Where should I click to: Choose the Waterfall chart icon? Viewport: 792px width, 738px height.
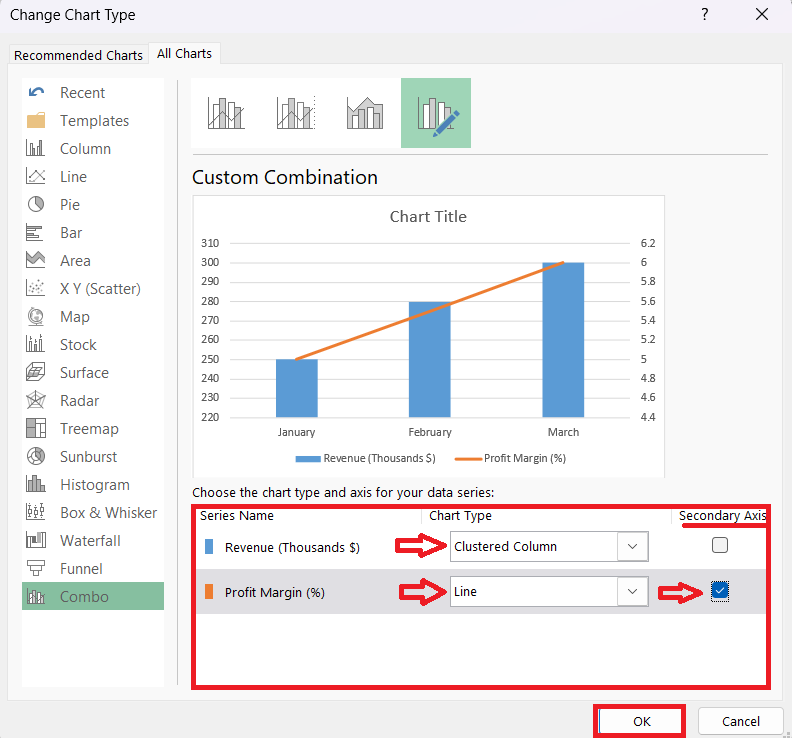(x=36, y=540)
